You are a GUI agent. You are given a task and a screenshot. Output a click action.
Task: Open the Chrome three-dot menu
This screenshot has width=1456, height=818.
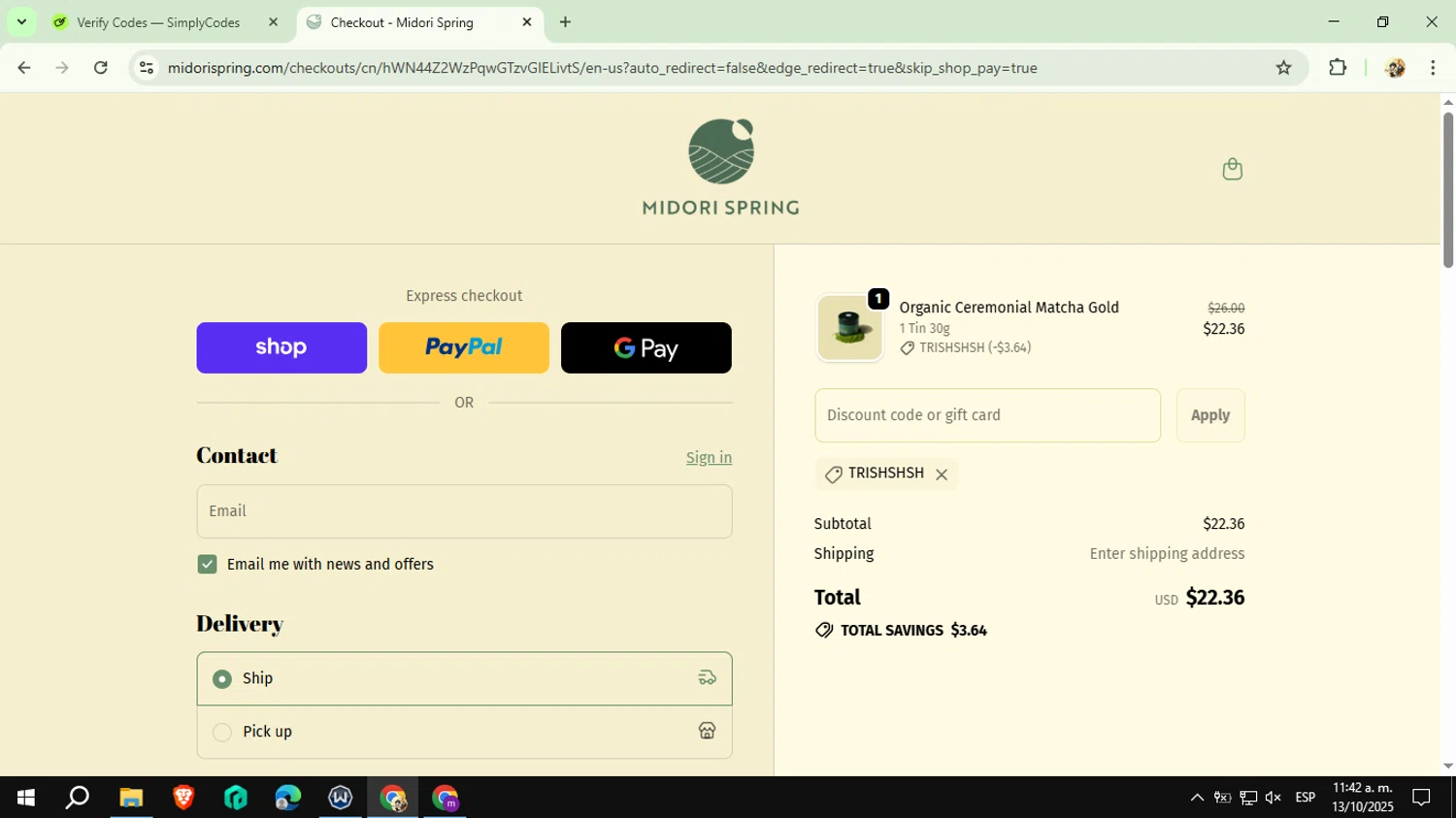click(x=1433, y=68)
